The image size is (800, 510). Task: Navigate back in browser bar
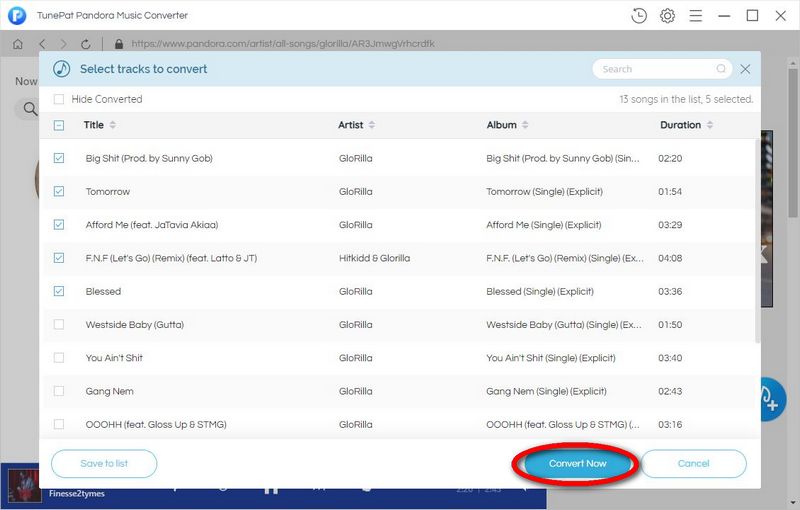tap(42, 44)
